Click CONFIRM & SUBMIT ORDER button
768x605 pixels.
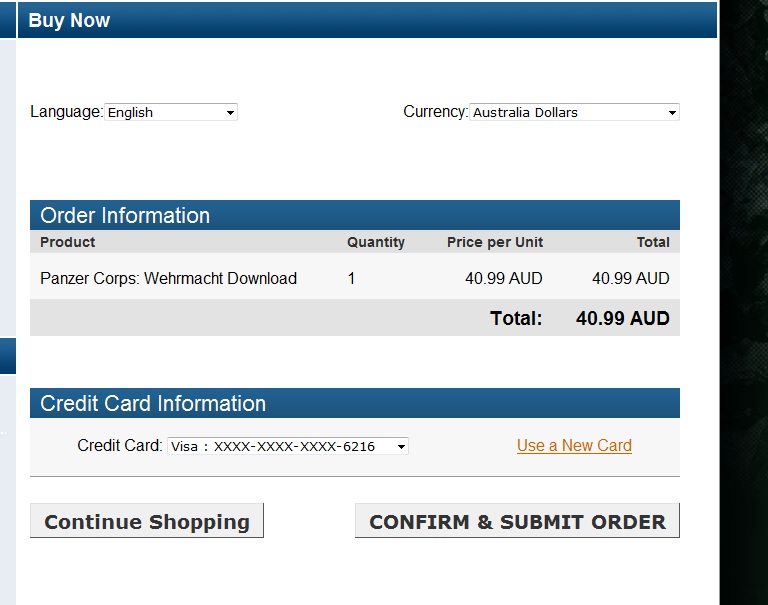pos(517,521)
